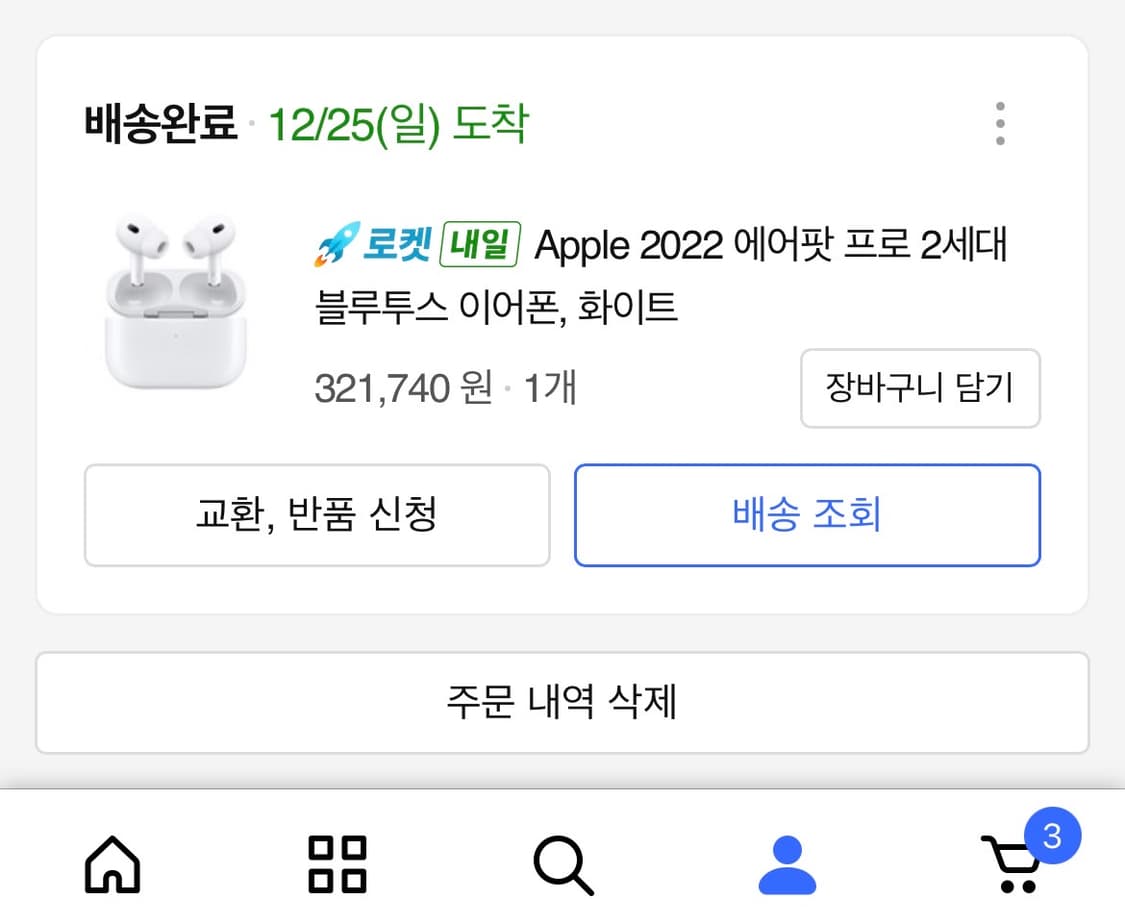Track shipment with 배송 조회 button
This screenshot has height=923, width=1125.
[806, 515]
